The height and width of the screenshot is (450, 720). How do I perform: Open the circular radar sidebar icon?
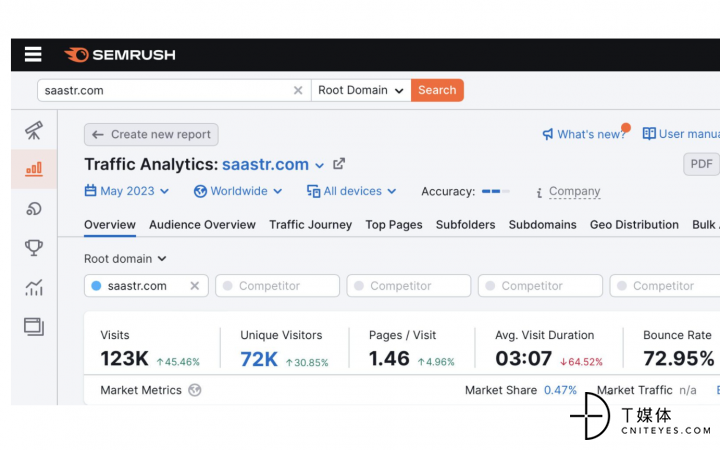(x=34, y=209)
